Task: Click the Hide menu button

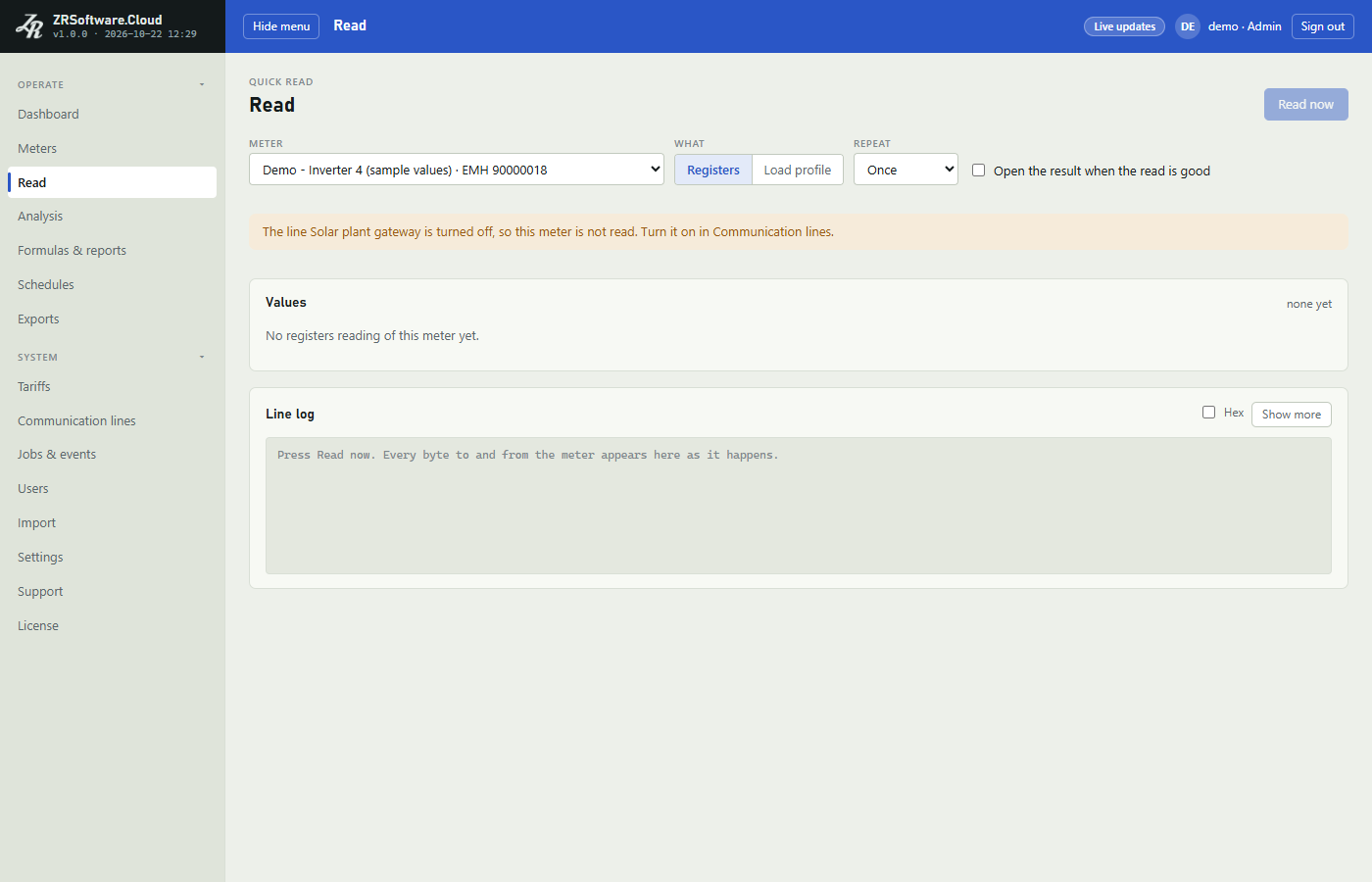Action: tap(281, 26)
